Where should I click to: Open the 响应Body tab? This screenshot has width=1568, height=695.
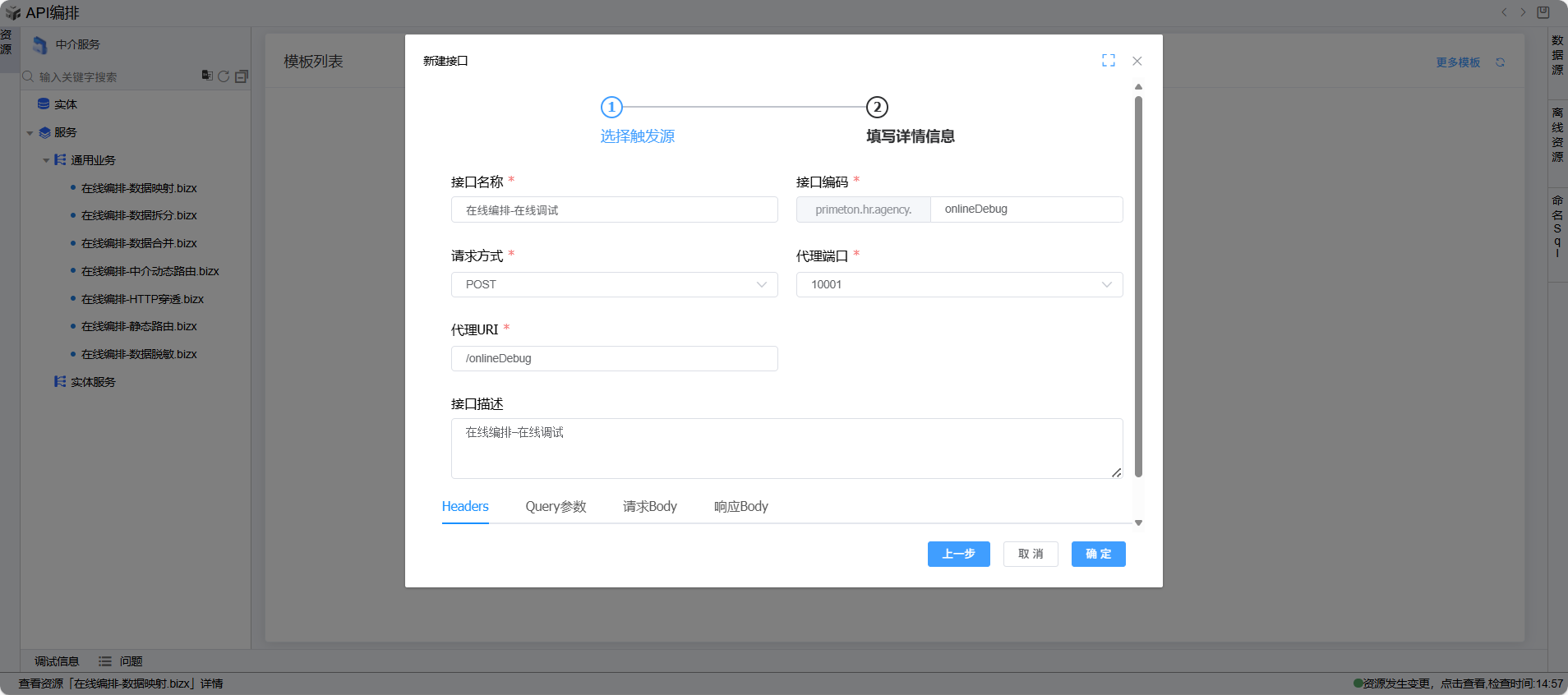point(740,506)
